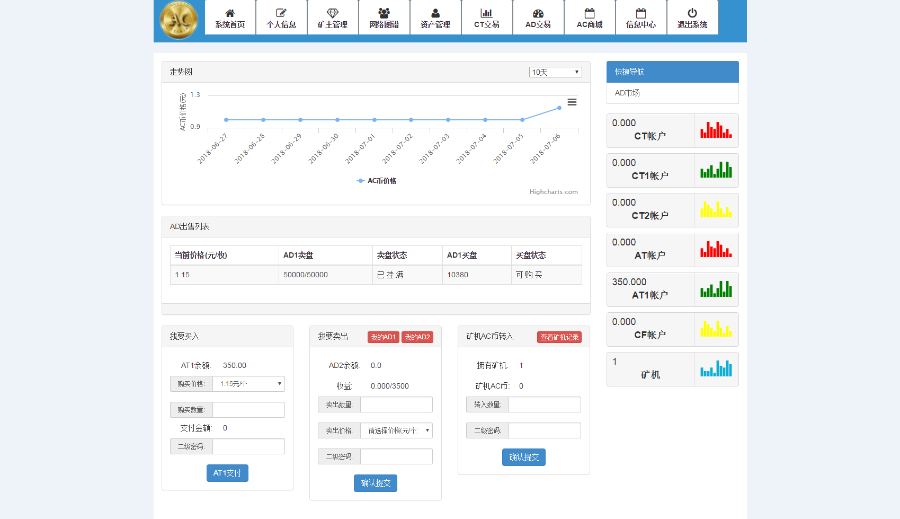
Task: Click the 快捷导航 sidebar header
Action: pyautogui.click(x=673, y=72)
